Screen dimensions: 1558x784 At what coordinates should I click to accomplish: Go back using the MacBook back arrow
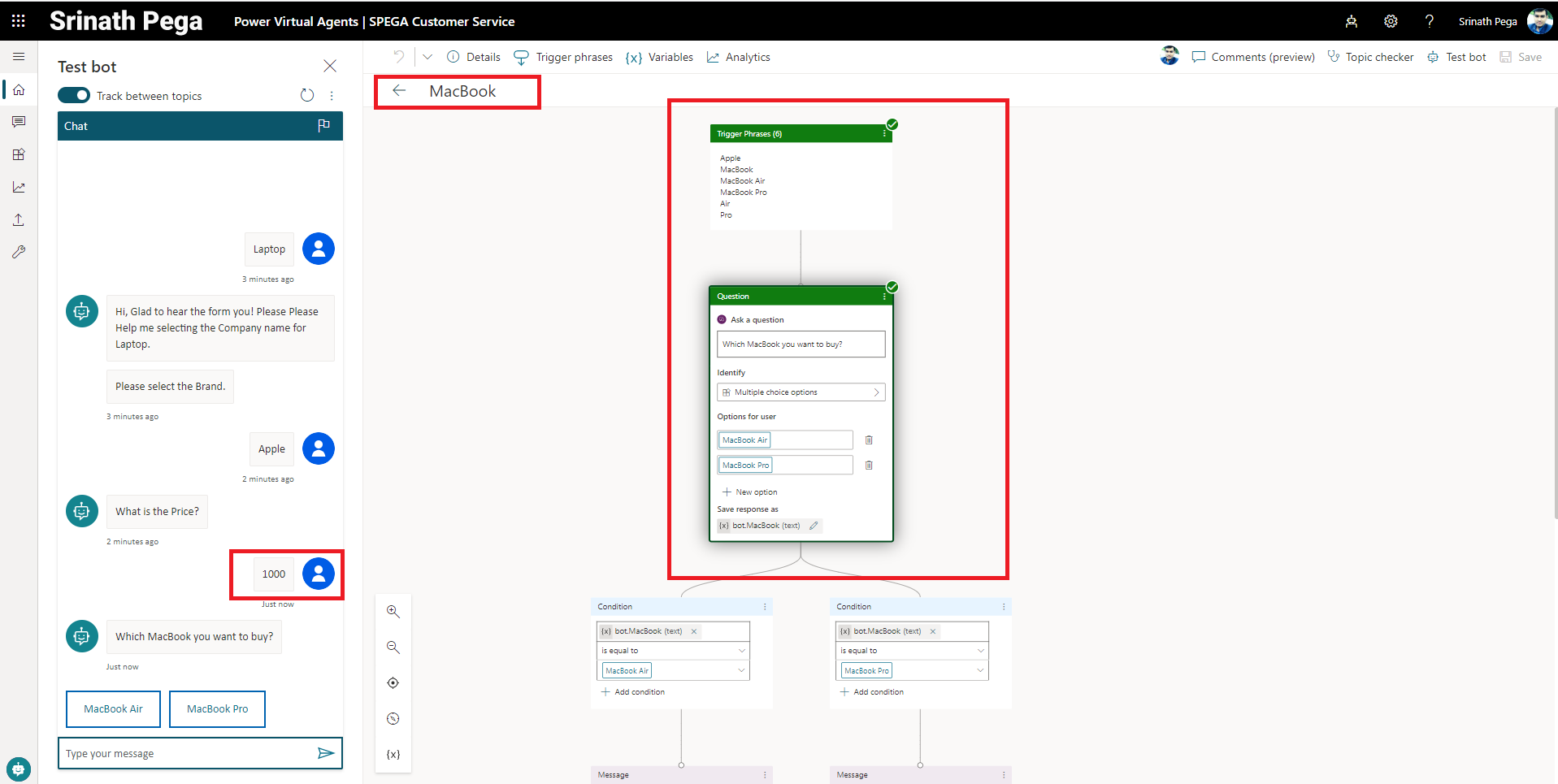[399, 91]
